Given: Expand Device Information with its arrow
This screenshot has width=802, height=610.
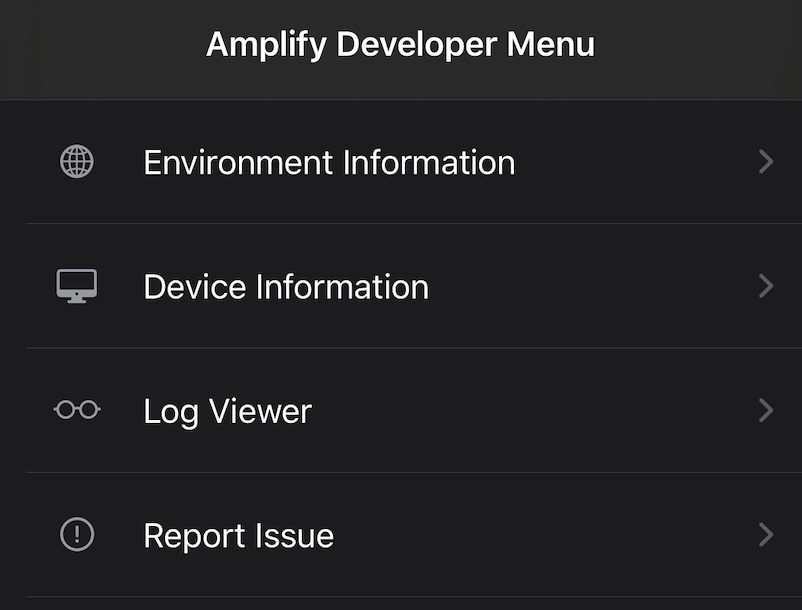Looking at the screenshot, I should point(766,286).
